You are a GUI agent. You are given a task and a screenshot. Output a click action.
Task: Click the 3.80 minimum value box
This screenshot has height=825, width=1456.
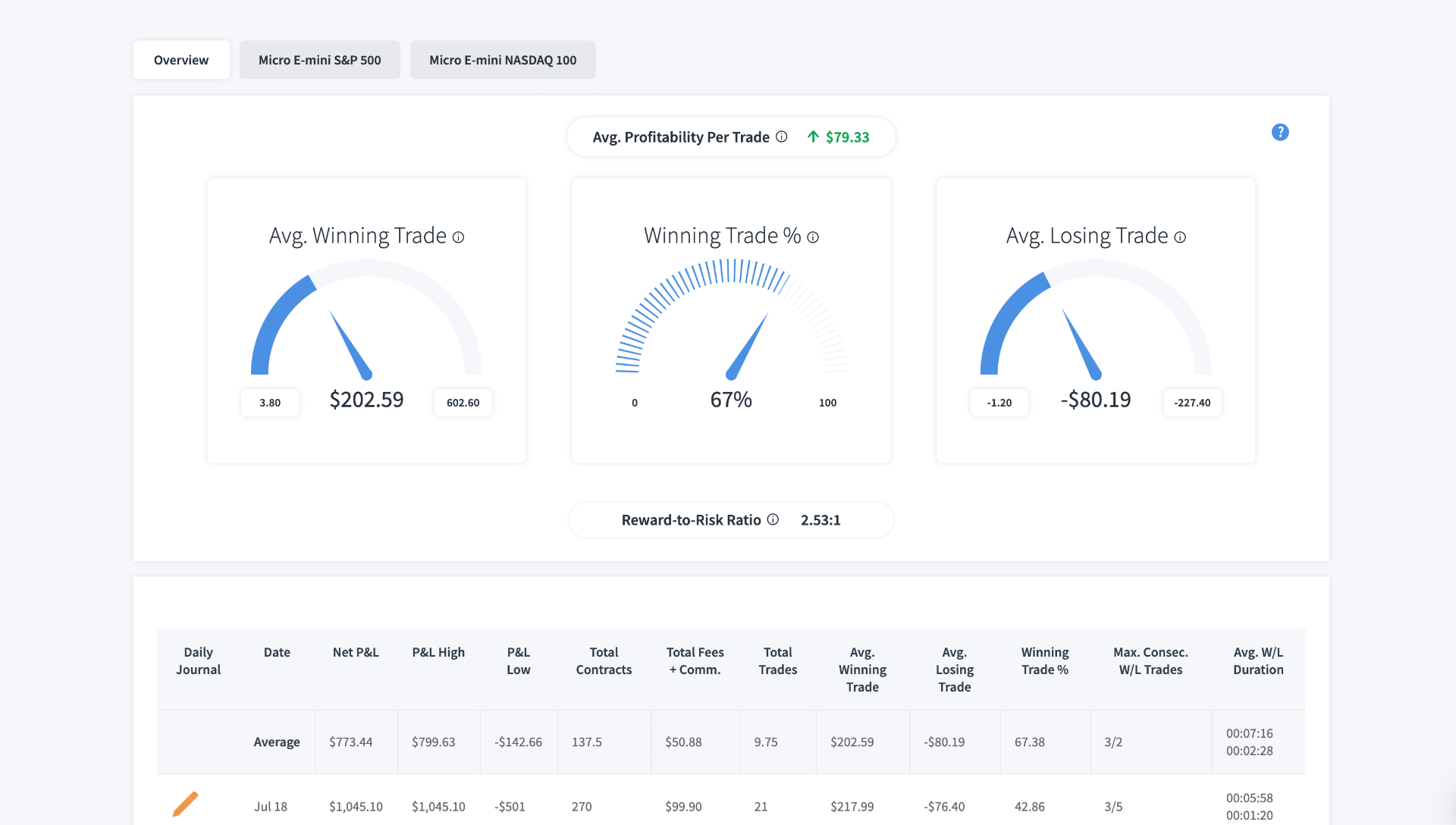270,403
